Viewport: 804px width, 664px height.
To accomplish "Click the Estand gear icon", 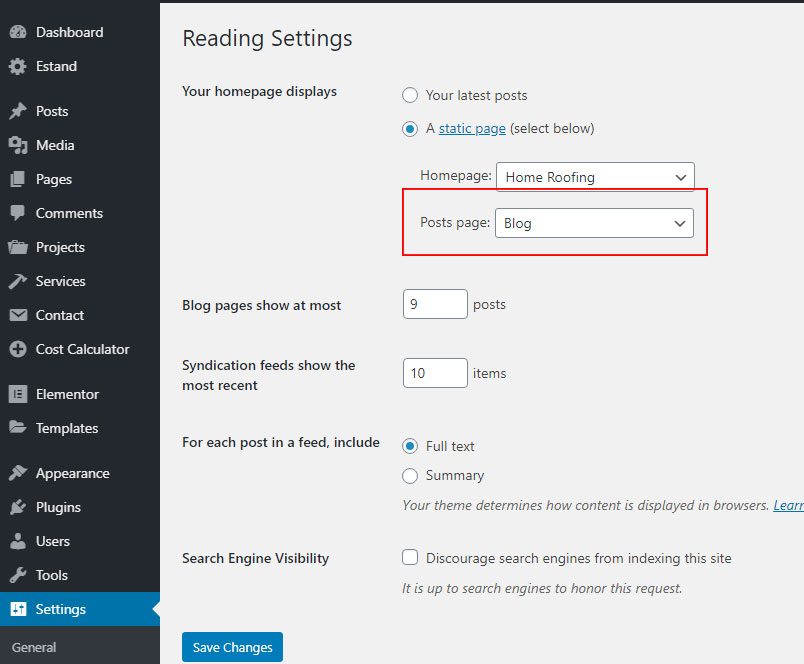I will (x=18, y=67).
